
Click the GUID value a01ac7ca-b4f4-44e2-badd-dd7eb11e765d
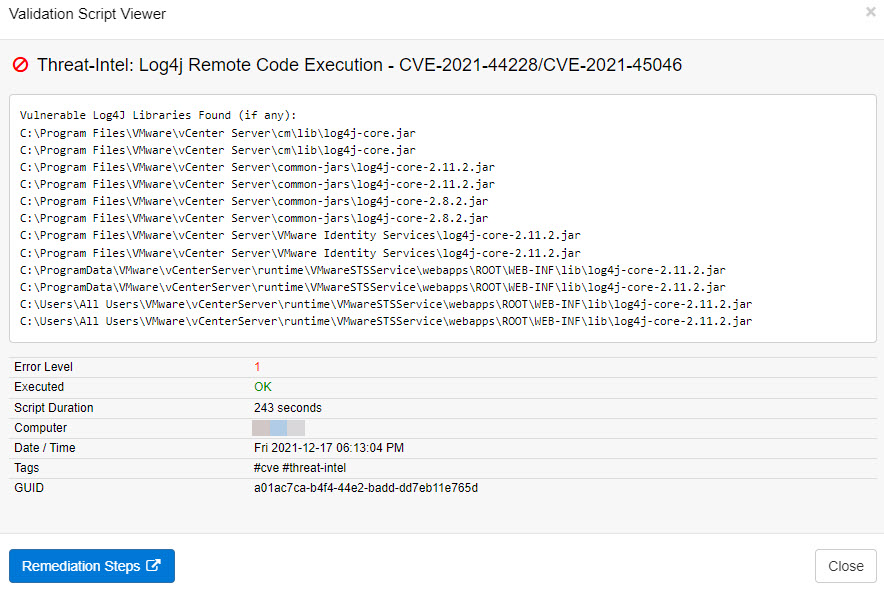[366, 488]
